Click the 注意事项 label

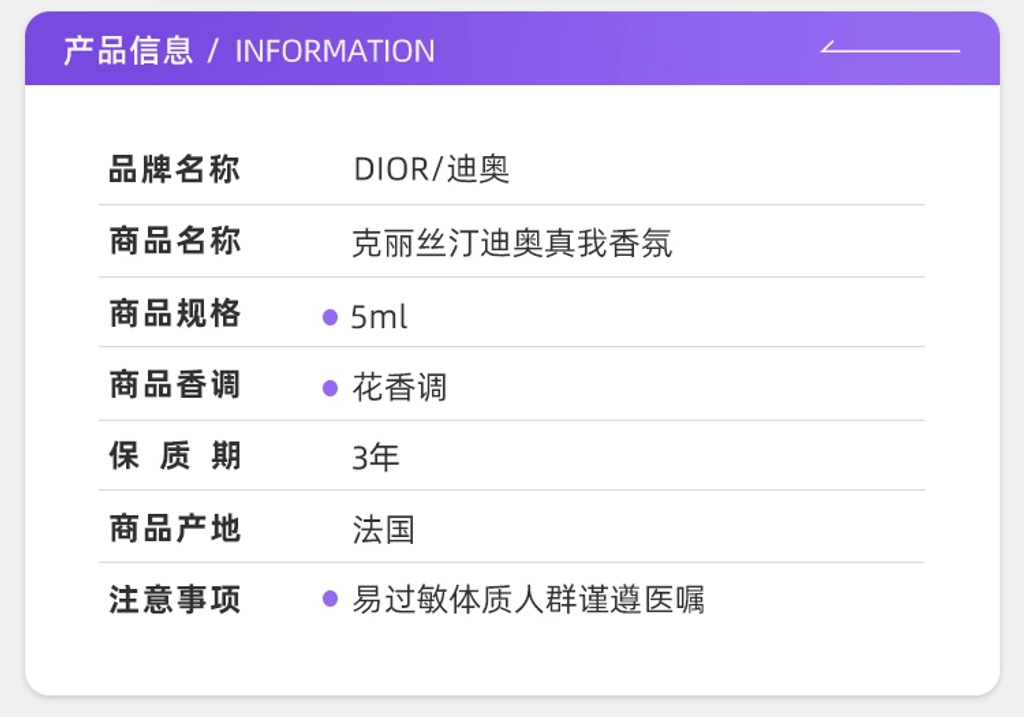[x=175, y=599]
